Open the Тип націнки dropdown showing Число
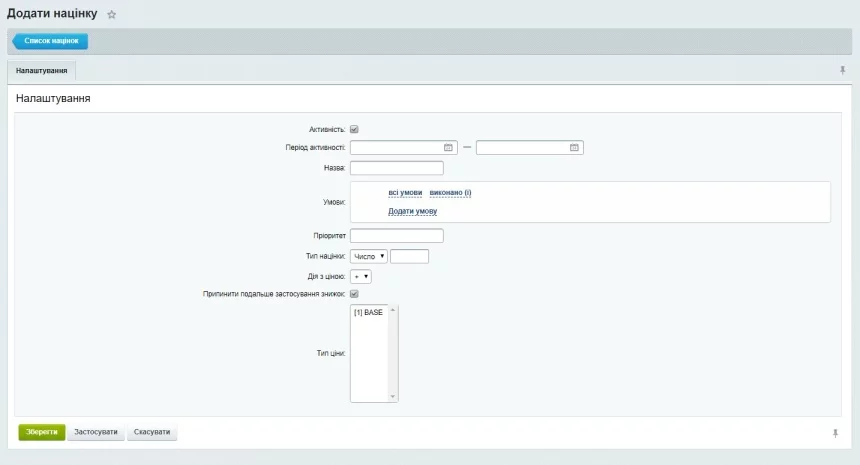860x465 pixels. 369,256
